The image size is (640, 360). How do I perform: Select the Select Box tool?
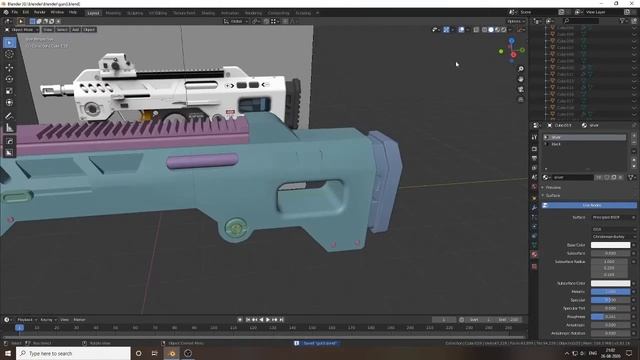9,43
